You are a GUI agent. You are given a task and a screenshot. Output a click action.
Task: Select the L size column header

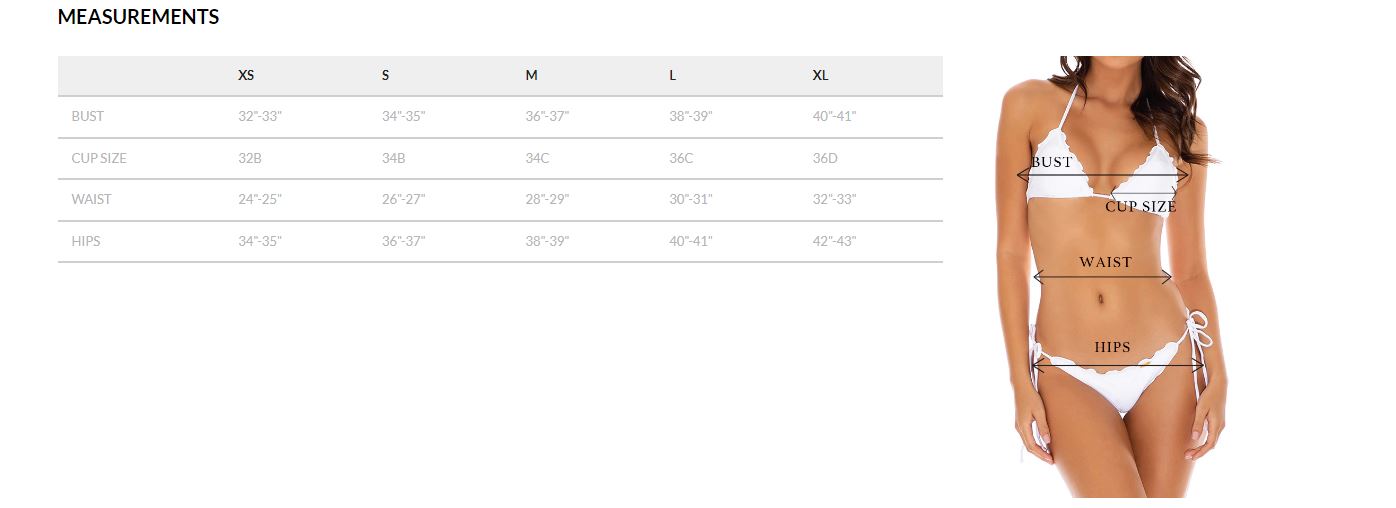pyautogui.click(x=673, y=76)
